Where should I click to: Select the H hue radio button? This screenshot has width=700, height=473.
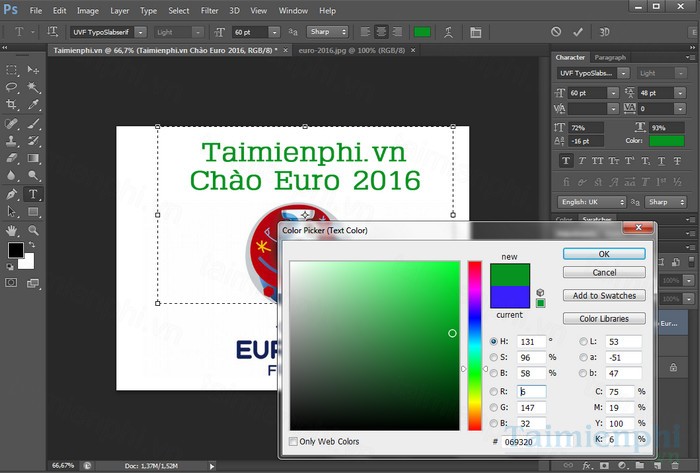click(x=493, y=341)
